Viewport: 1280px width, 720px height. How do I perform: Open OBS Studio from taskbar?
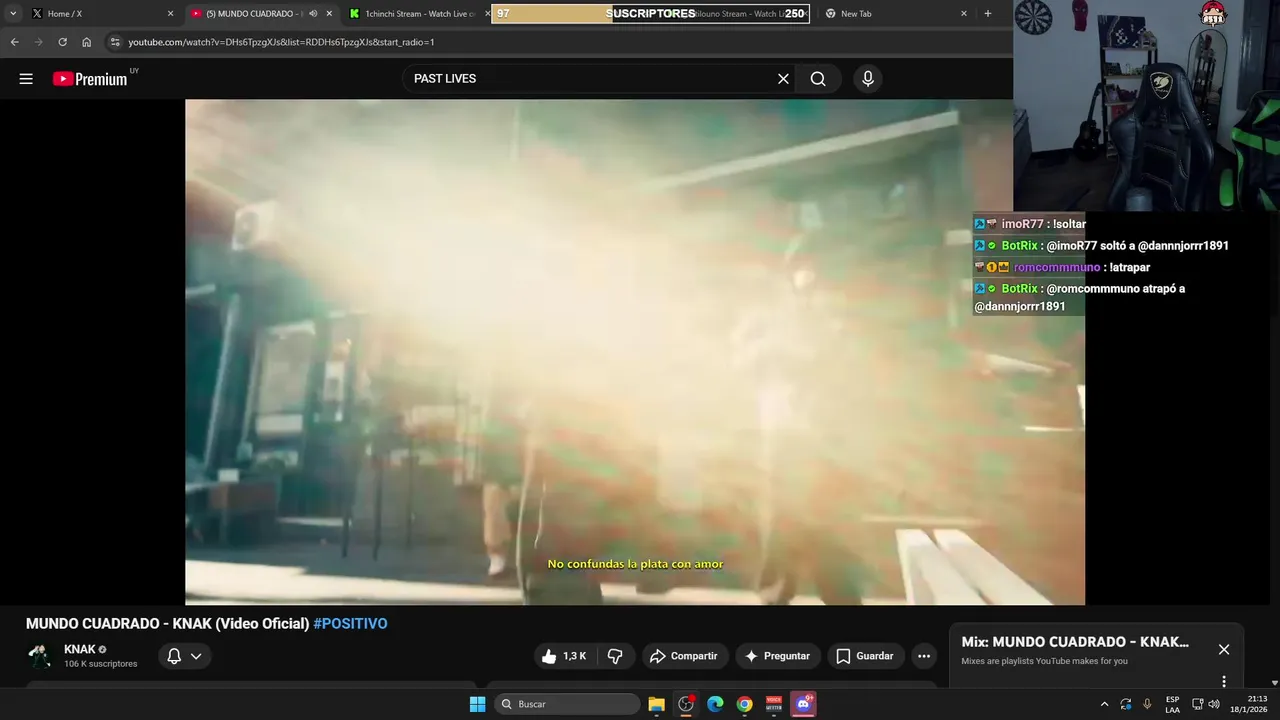(686, 704)
